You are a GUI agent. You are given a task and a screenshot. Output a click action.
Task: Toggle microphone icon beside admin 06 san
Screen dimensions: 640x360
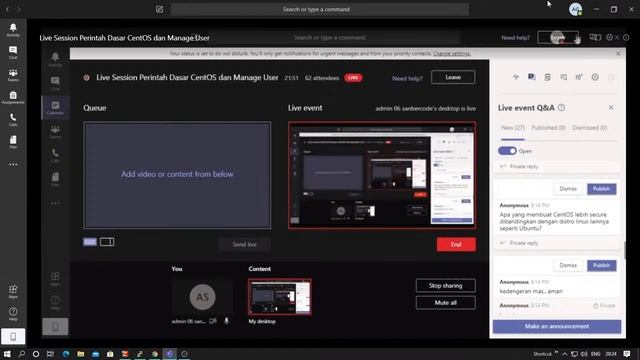click(x=227, y=321)
